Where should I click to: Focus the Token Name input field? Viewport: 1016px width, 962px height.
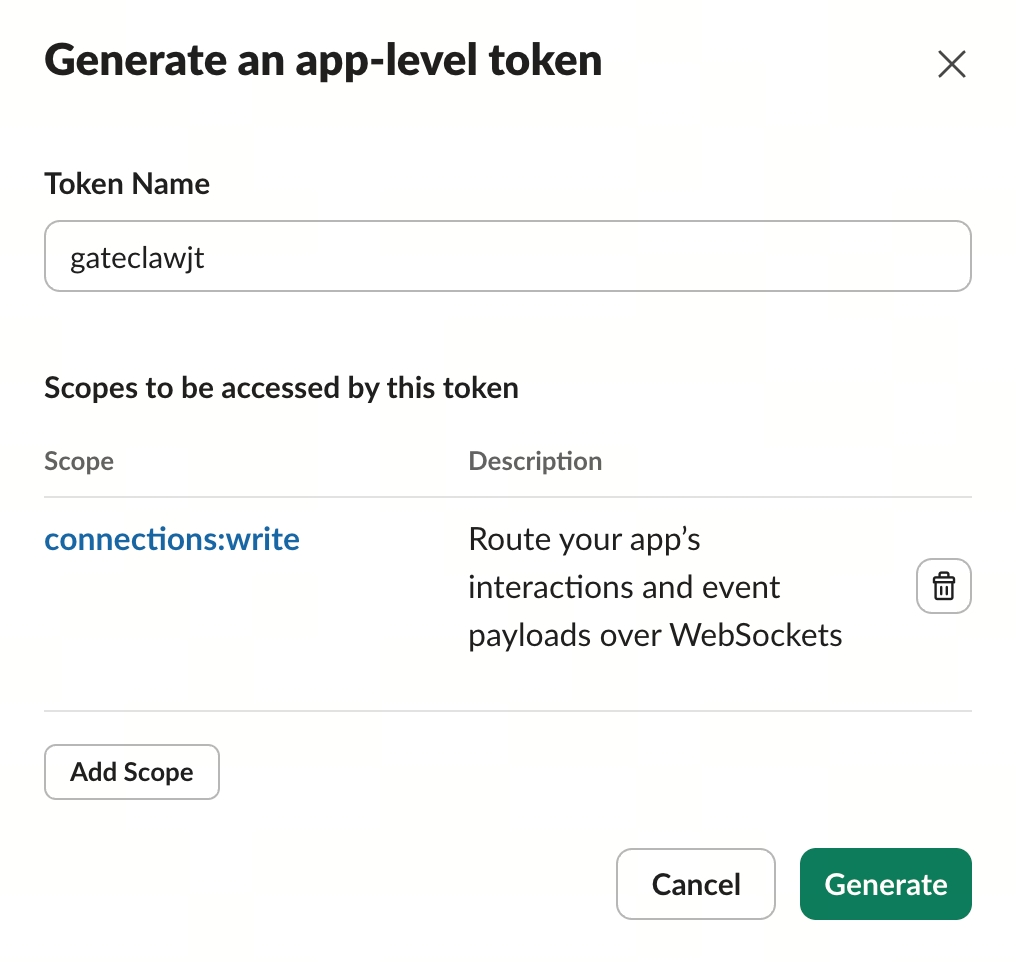[x=508, y=256]
